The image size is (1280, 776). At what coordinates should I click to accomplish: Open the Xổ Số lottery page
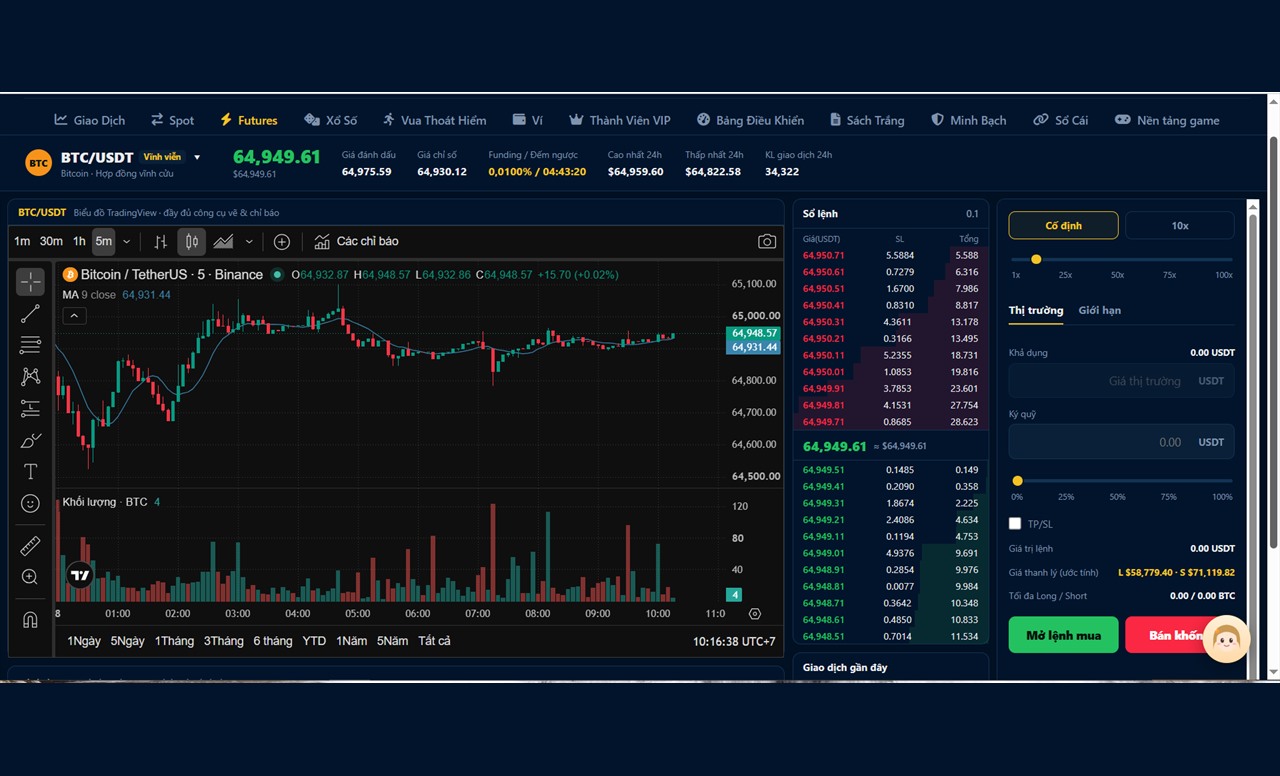click(x=330, y=120)
